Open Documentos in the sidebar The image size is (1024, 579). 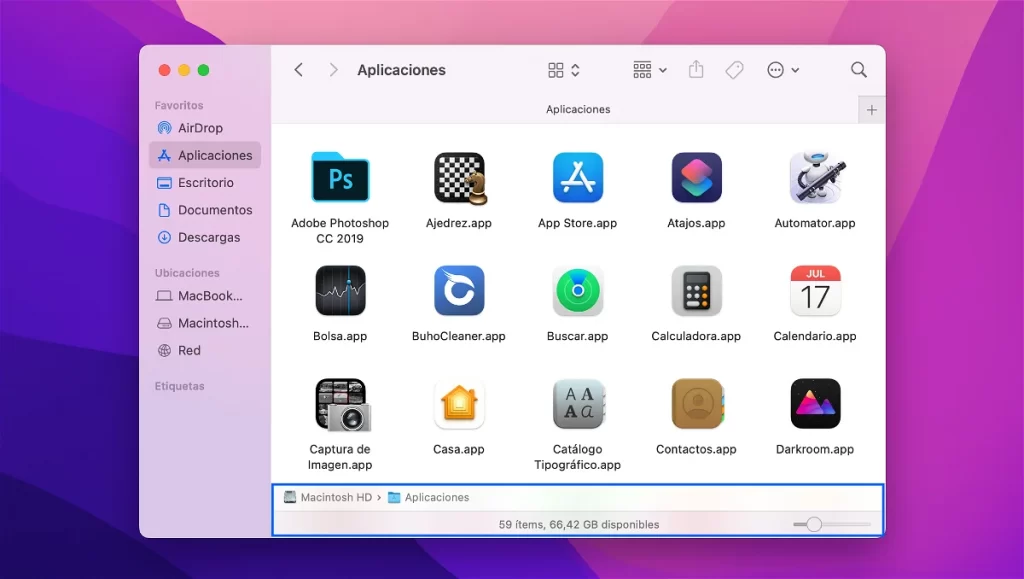point(205,210)
